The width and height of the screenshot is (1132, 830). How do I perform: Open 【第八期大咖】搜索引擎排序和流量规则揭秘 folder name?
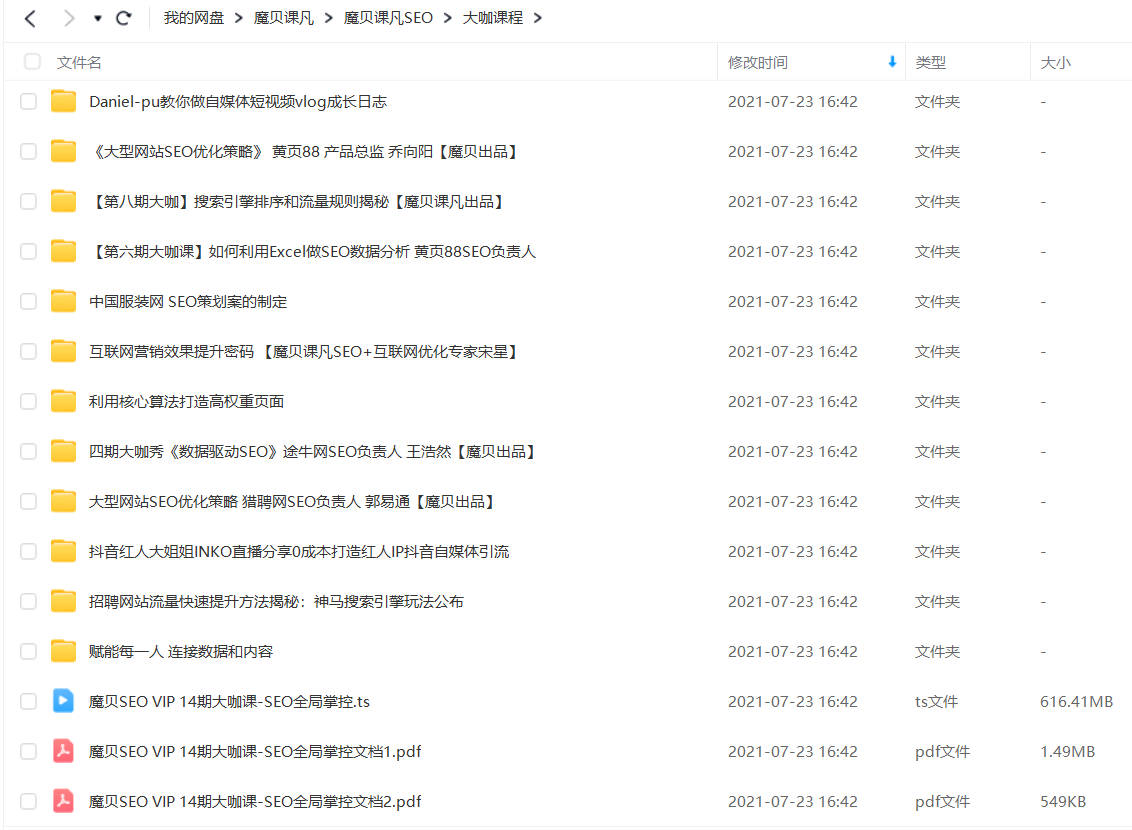point(296,201)
